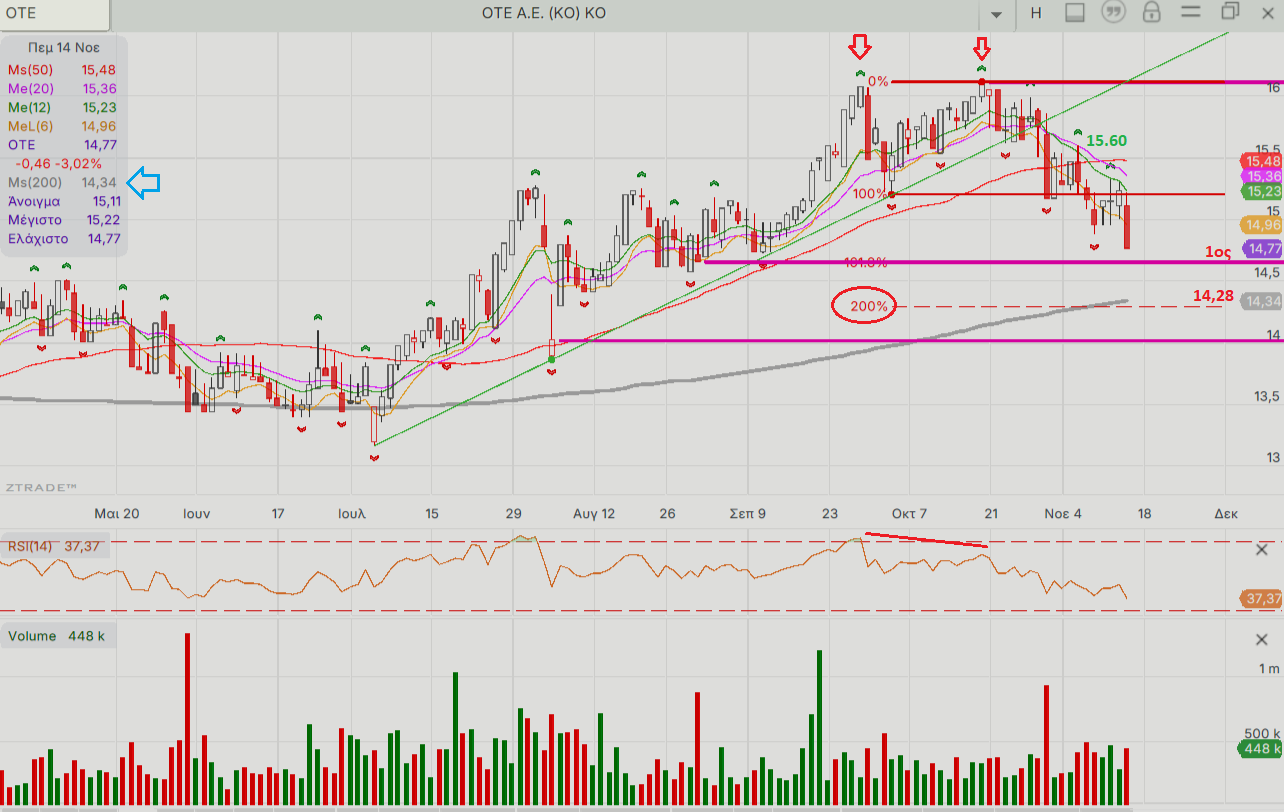Viewport: 1284px width, 812px height.
Task: Toggle the bottom panel layout icon
Action: (x=1075, y=13)
